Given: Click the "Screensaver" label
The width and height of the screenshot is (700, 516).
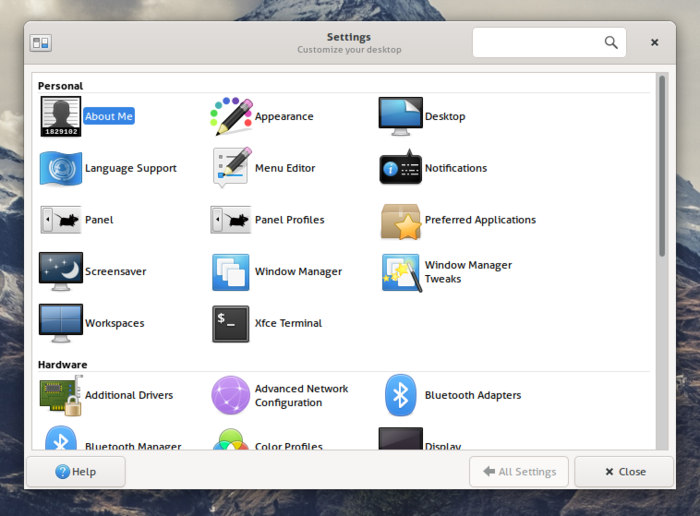Looking at the screenshot, I should point(116,271).
